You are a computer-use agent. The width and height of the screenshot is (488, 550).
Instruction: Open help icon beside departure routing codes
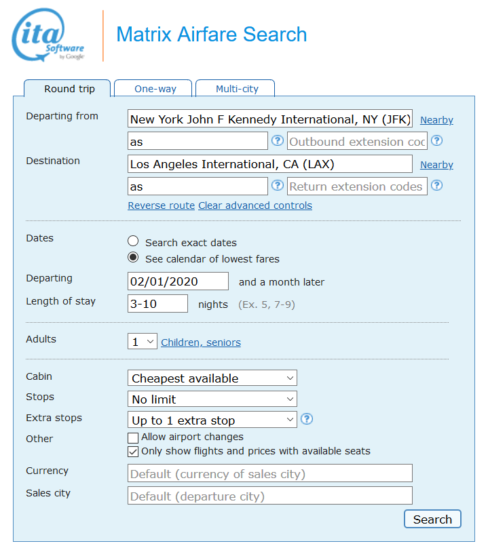coord(278,141)
